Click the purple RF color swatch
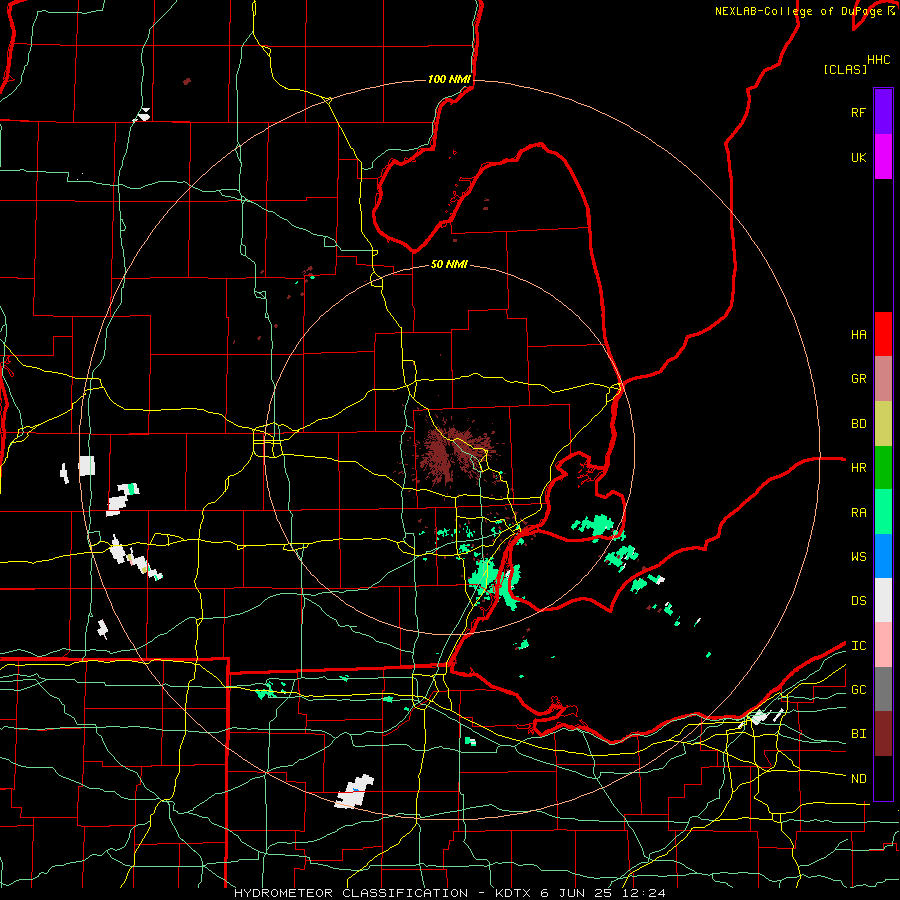The image size is (900, 900). click(x=883, y=112)
